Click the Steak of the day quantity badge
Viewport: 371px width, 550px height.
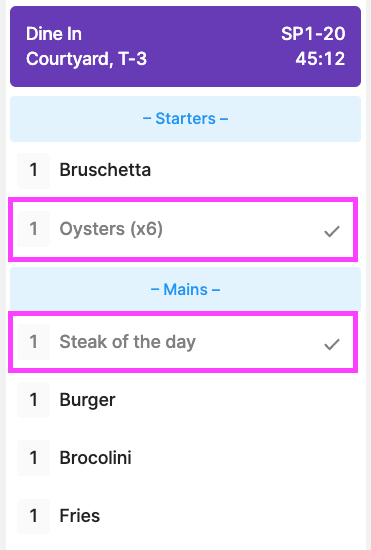pos(34,342)
